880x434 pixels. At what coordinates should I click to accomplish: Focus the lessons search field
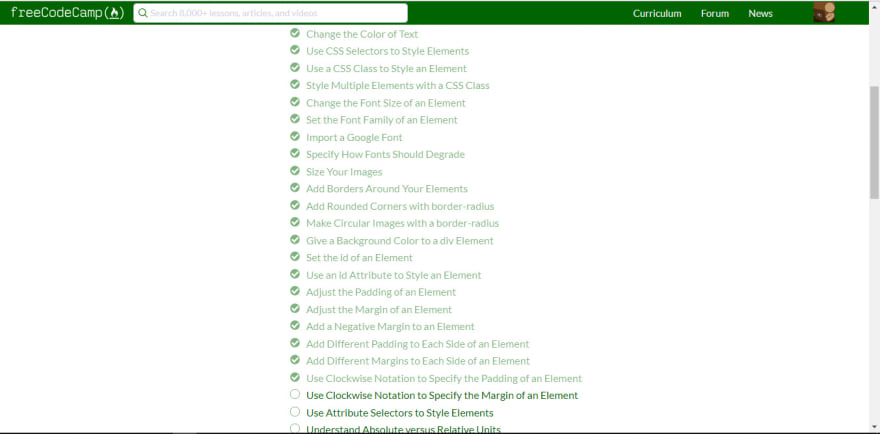click(x=271, y=13)
